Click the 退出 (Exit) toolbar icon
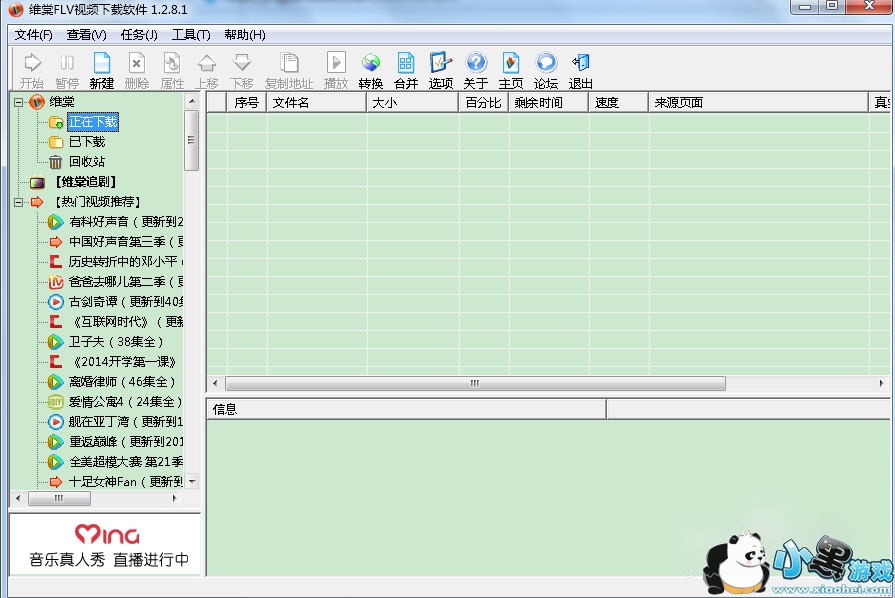The width and height of the screenshot is (895, 598). click(x=580, y=70)
